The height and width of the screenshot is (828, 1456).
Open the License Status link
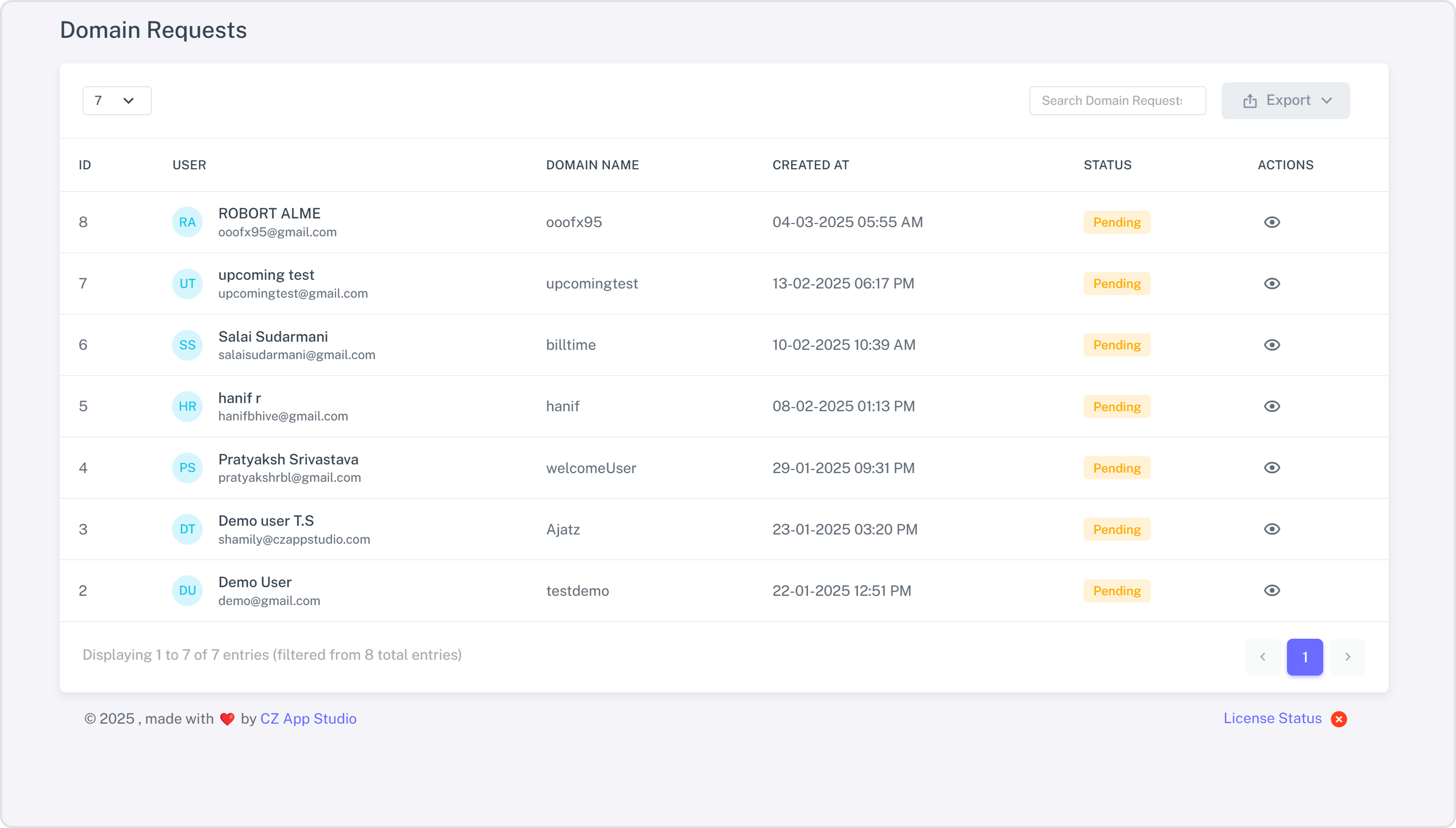(x=1273, y=719)
